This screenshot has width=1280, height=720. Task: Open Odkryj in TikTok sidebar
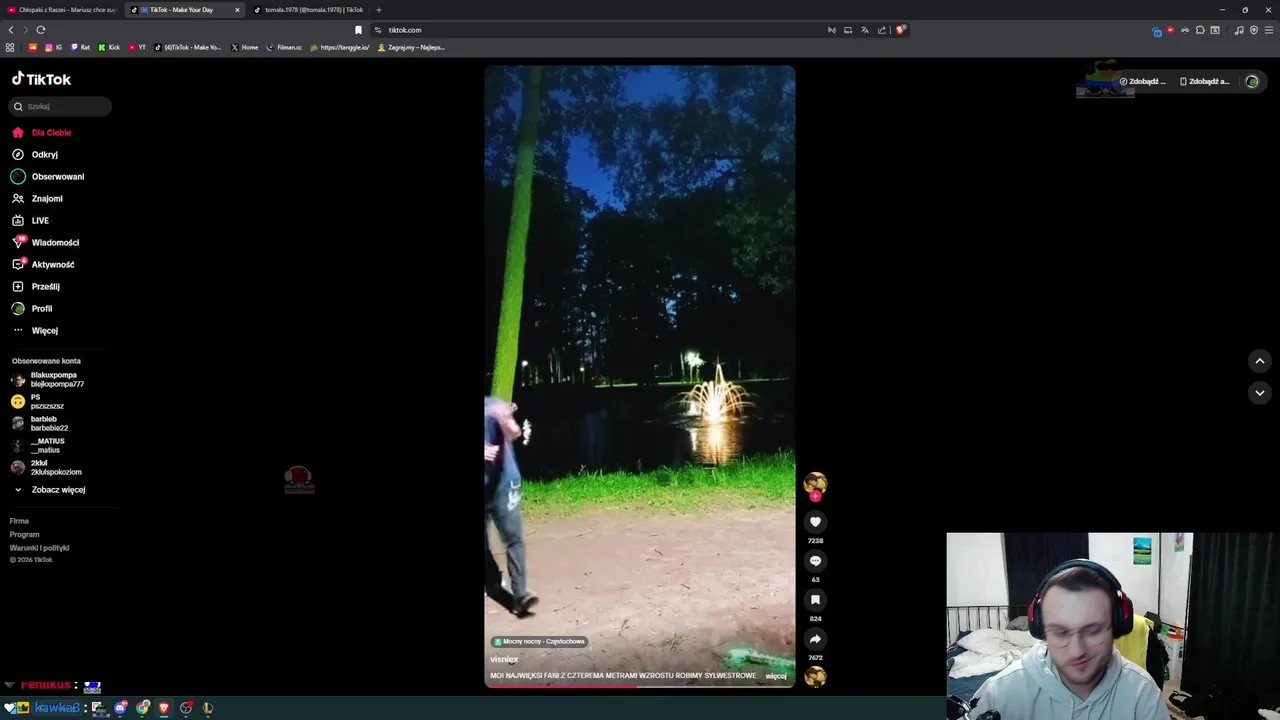[35, 154]
